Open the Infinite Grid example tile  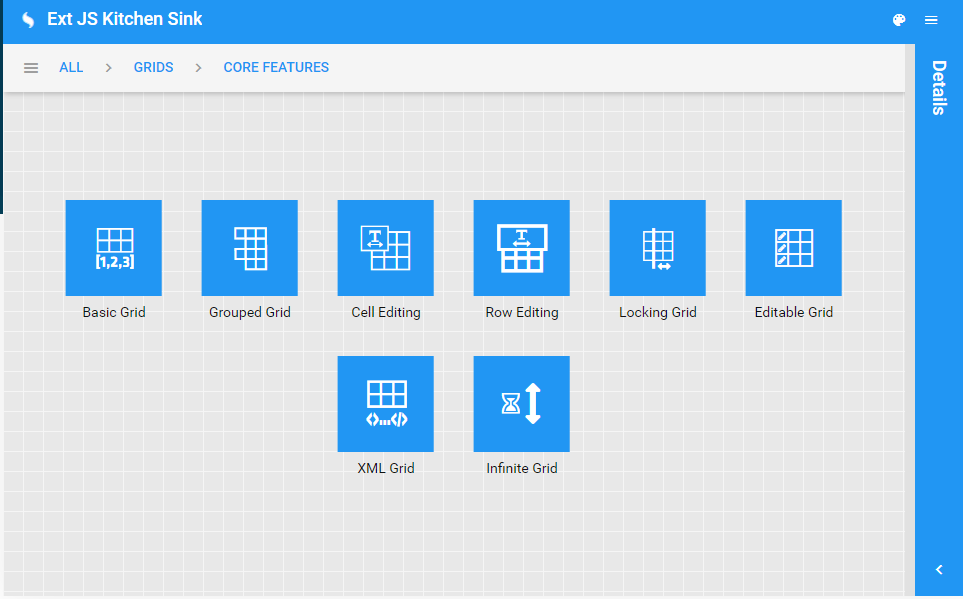(x=521, y=404)
